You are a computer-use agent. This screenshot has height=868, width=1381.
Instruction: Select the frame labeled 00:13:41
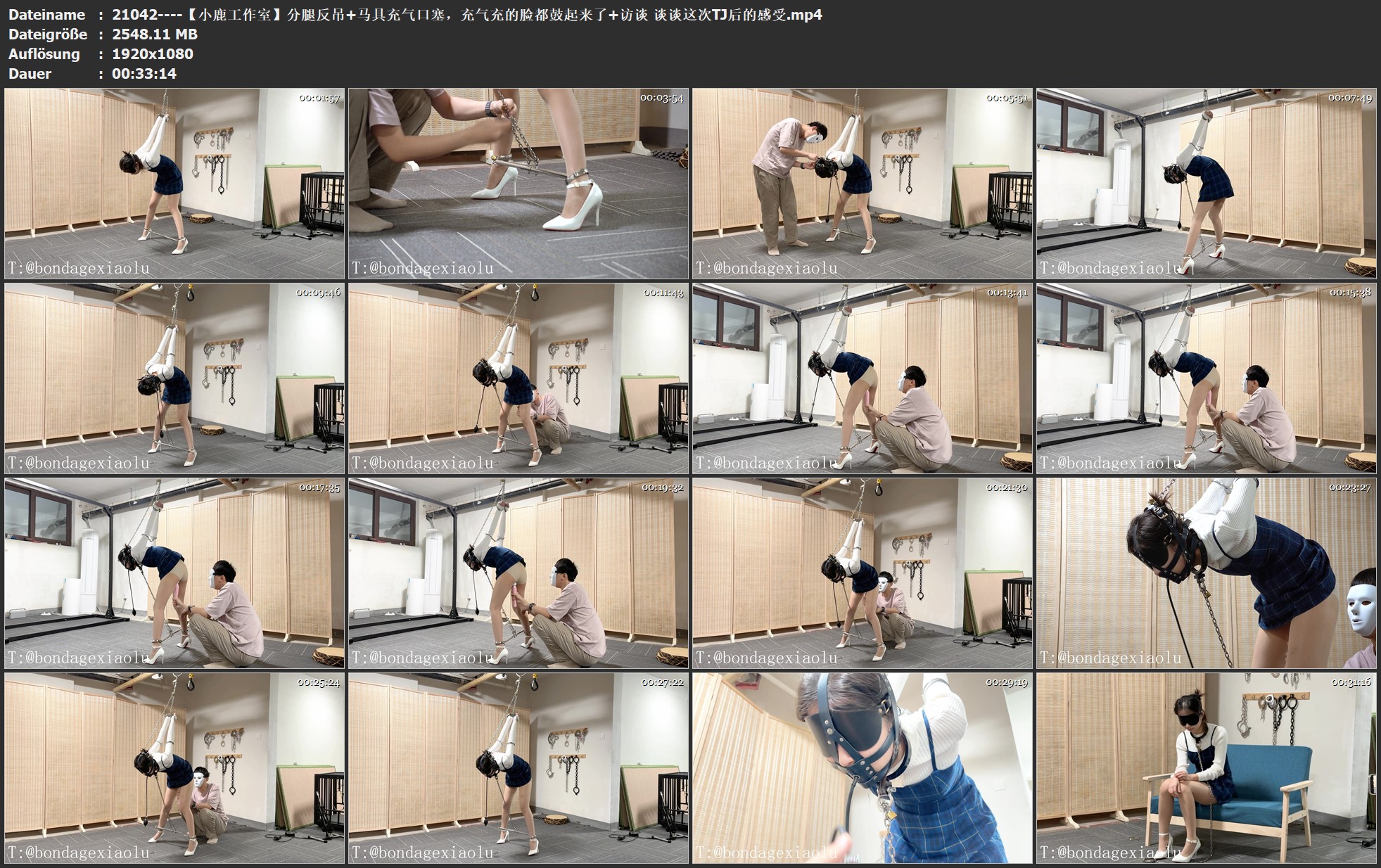[x=863, y=378]
